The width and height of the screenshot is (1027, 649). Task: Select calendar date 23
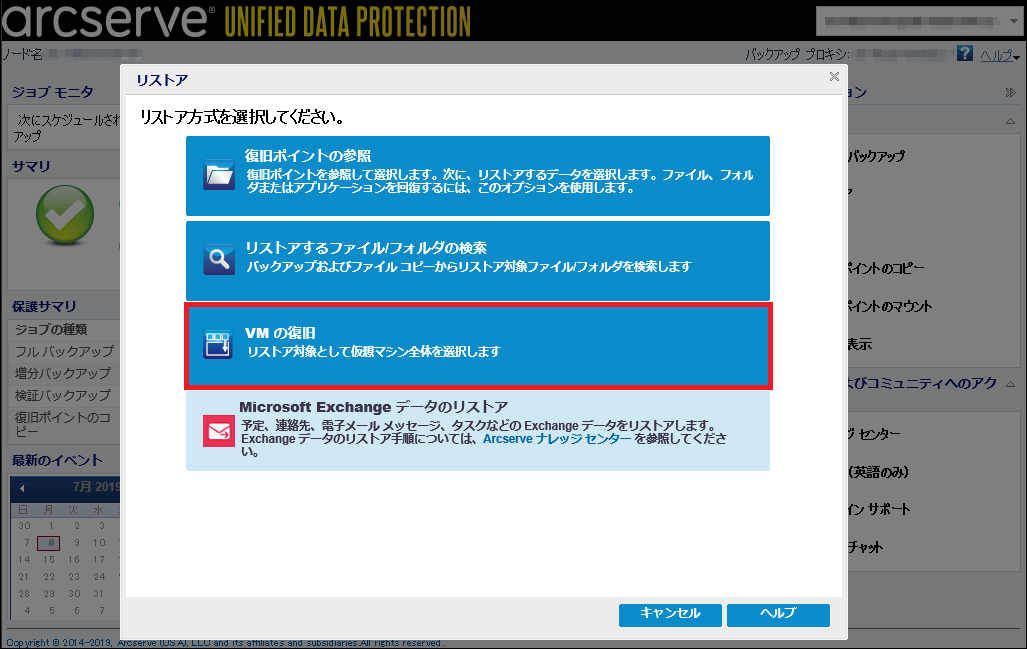point(74,577)
